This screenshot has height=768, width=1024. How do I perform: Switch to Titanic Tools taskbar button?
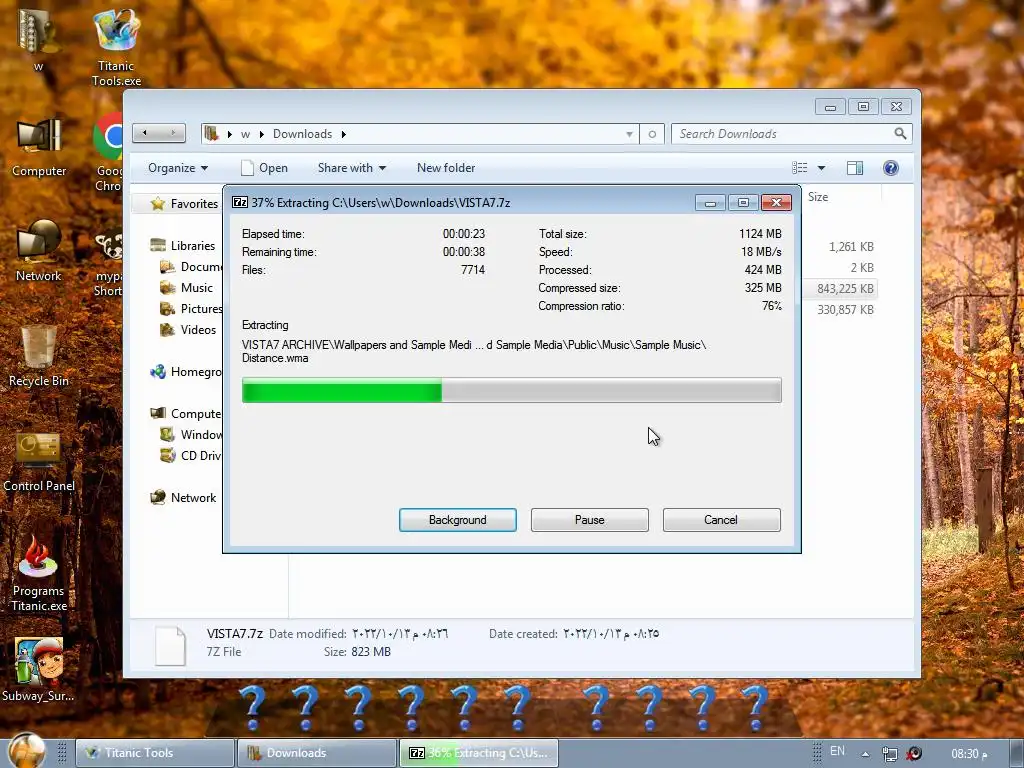point(155,753)
